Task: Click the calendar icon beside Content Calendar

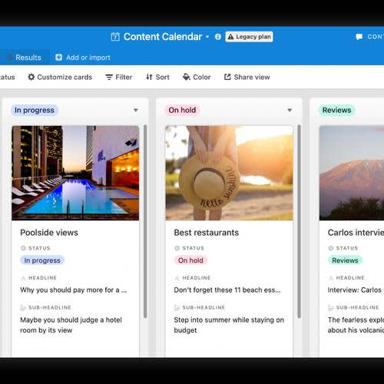Action: 115,37
